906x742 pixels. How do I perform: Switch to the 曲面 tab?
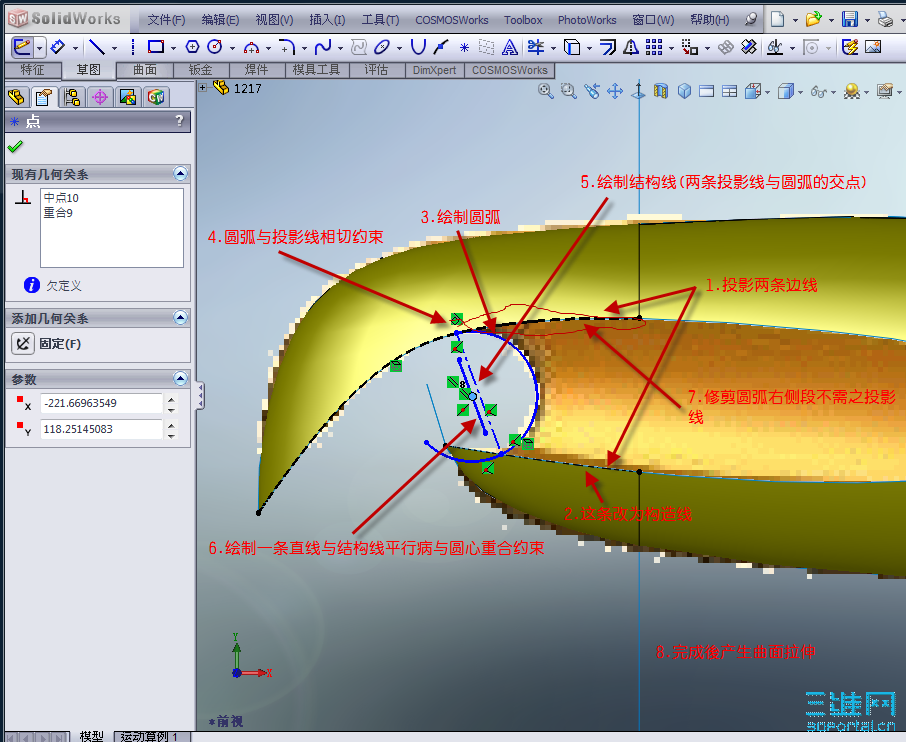(x=145, y=70)
